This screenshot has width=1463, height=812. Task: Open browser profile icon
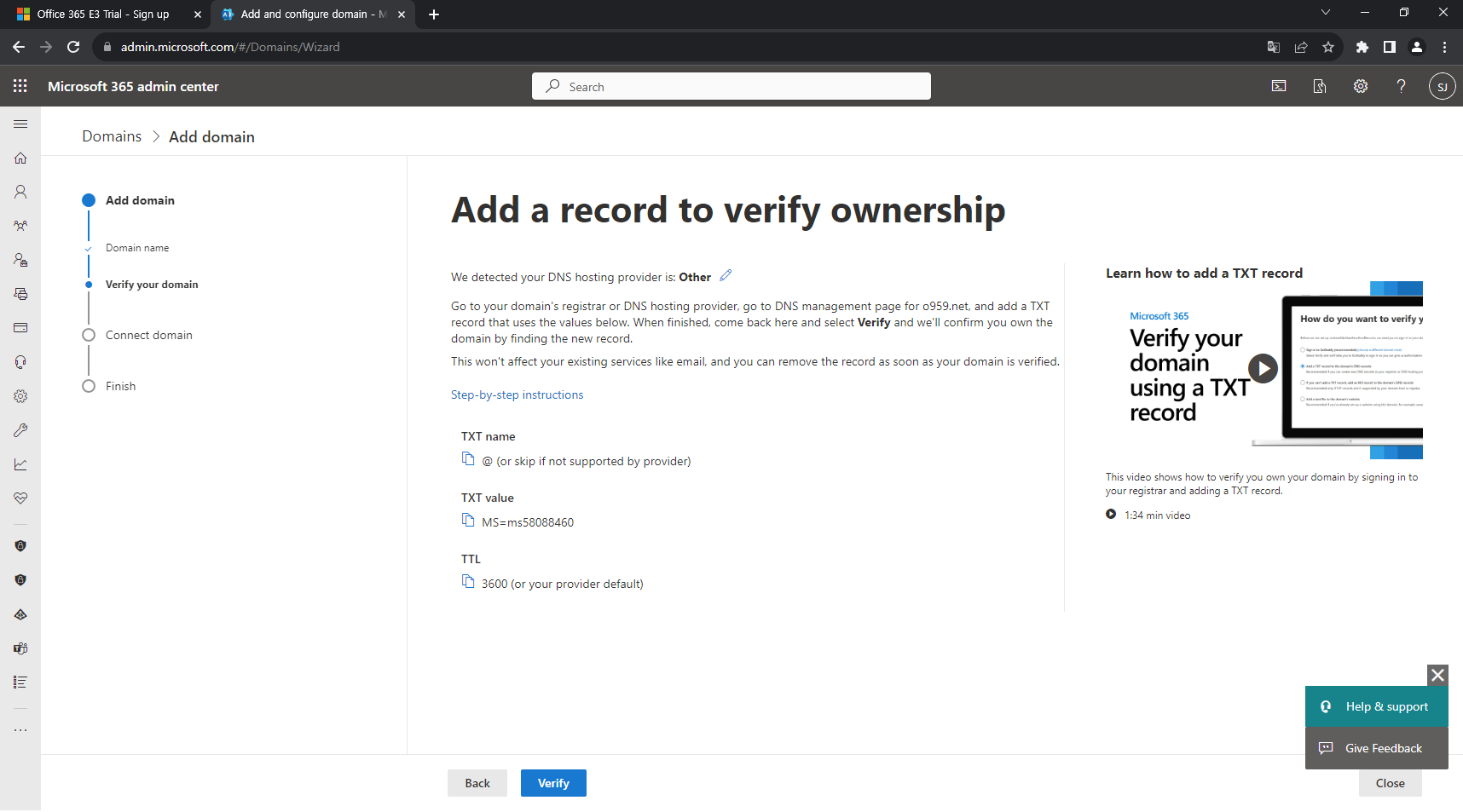point(1417,47)
